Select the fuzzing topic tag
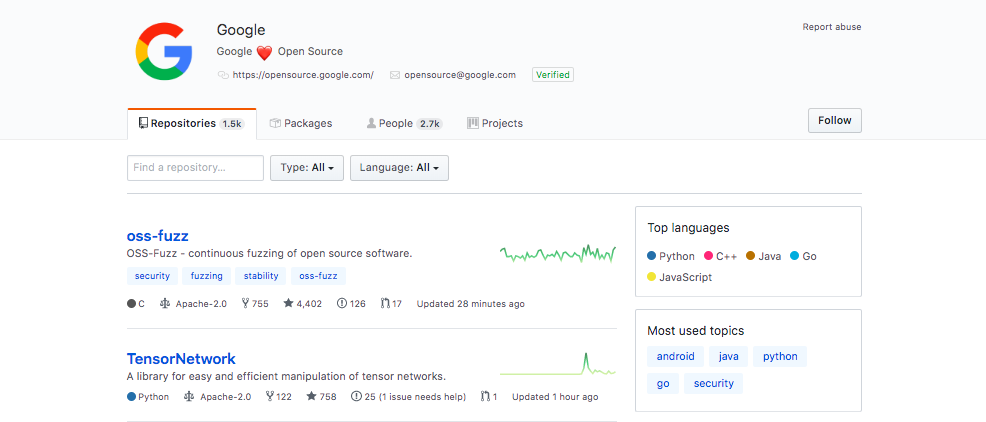This screenshot has width=986, height=422. pyautogui.click(x=207, y=276)
